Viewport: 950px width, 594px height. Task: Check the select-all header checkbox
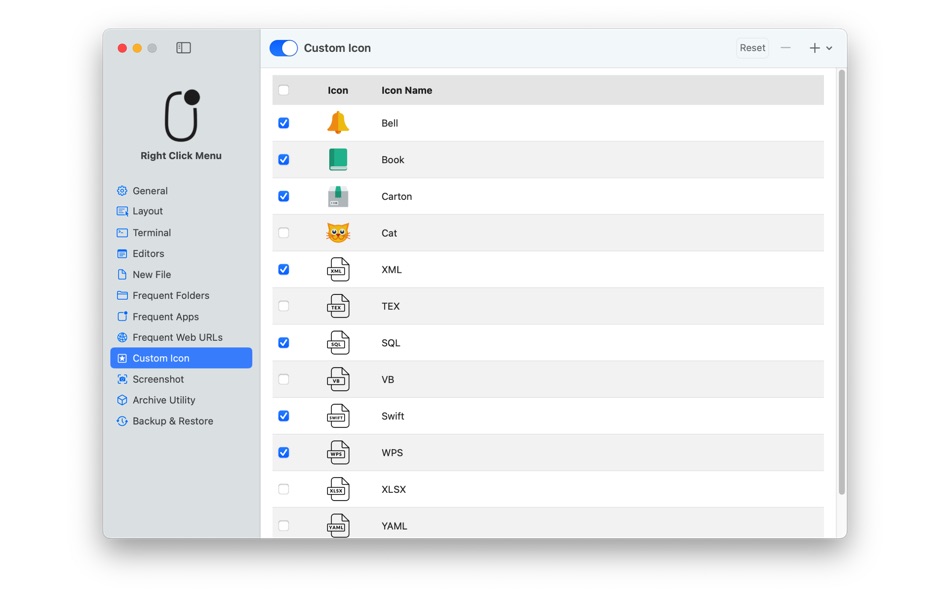pos(284,90)
